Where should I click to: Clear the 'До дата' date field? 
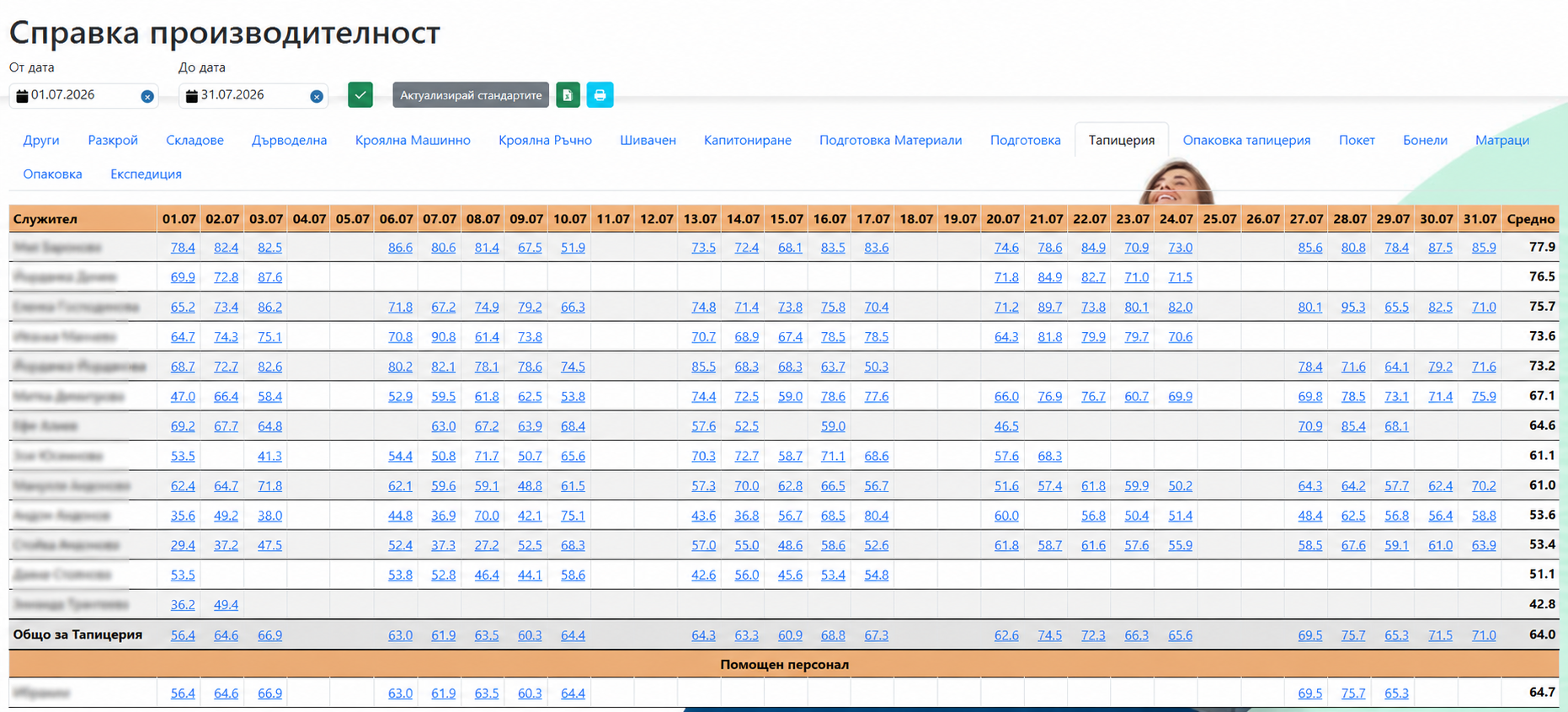tap(317, 97)
